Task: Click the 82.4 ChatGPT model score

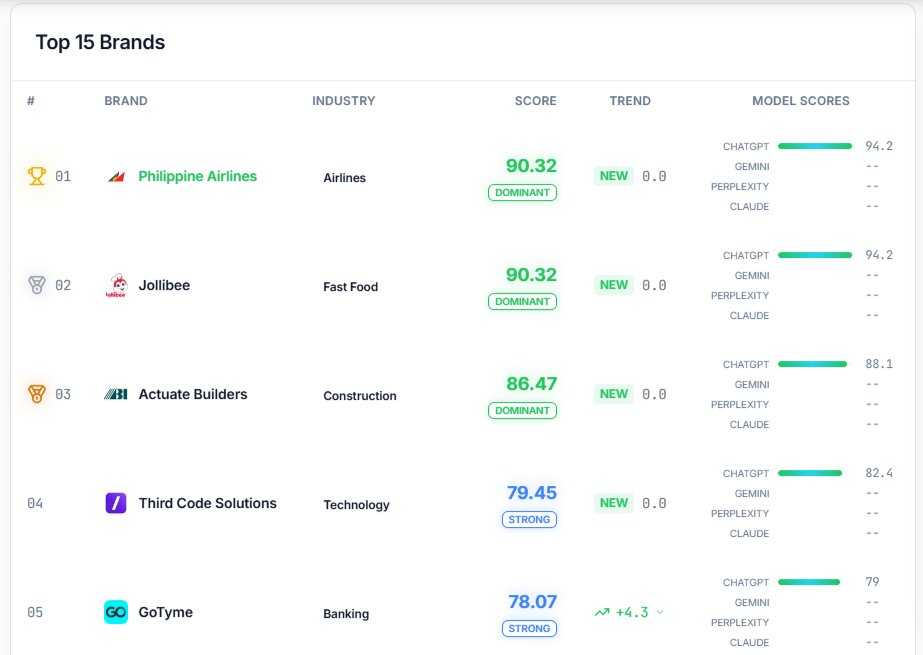Action: (879, 473)
